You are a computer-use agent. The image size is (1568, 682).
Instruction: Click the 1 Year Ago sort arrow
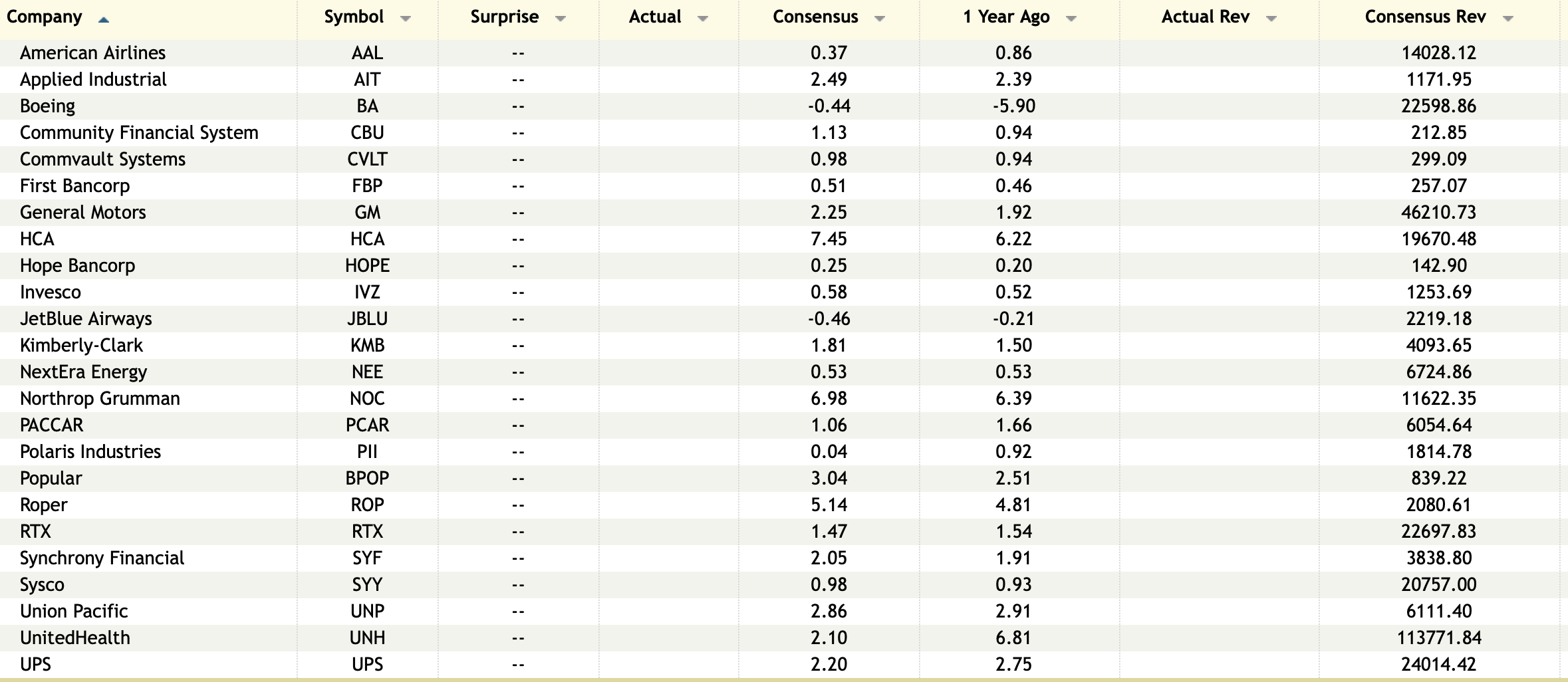(x=1071, y=19)
